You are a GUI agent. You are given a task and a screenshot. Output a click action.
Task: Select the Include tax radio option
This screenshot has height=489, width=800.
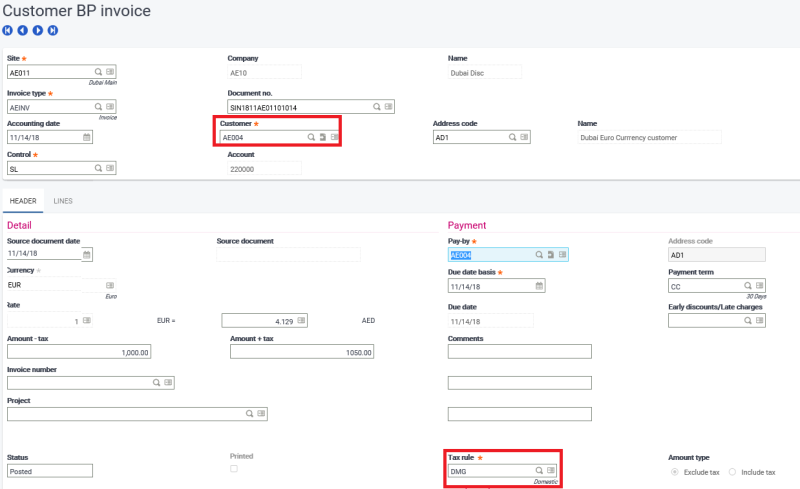click(x=733, y=471)
